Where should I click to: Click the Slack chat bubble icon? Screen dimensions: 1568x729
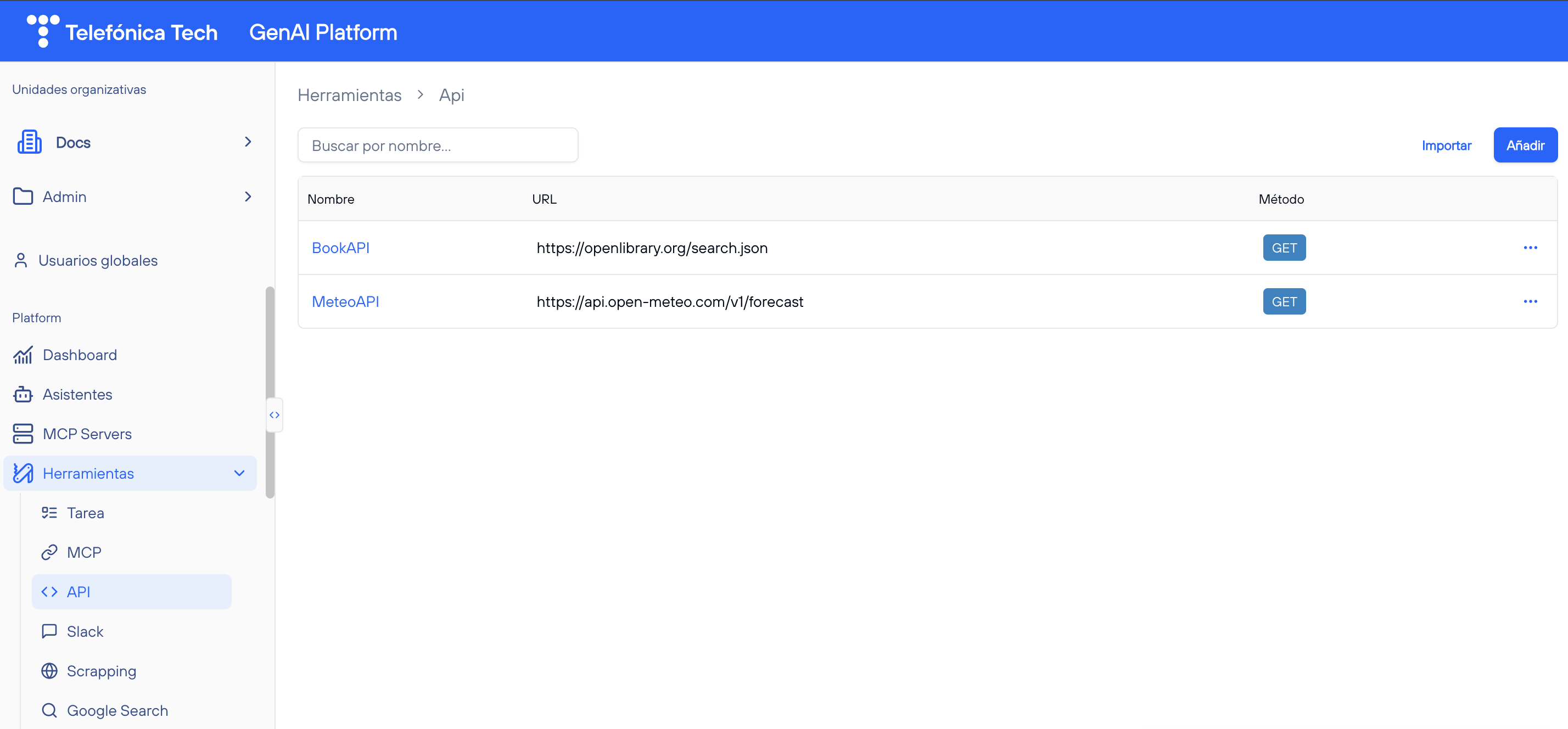click(x=49, y=631)
